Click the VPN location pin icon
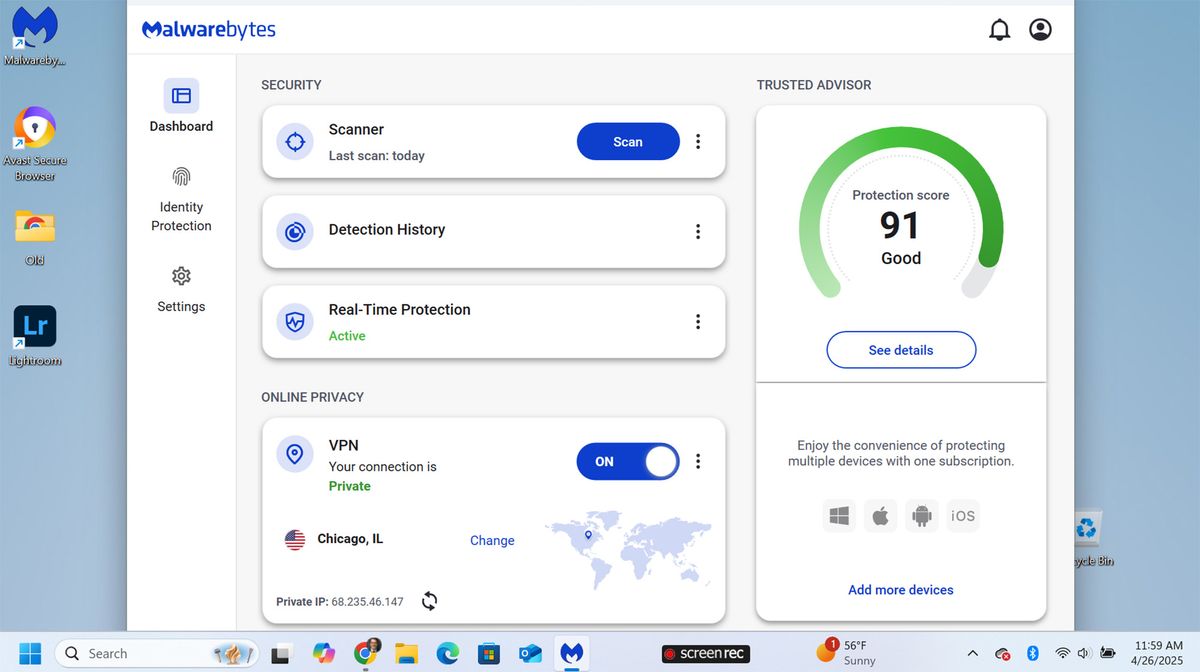 [x=294, y=454]
